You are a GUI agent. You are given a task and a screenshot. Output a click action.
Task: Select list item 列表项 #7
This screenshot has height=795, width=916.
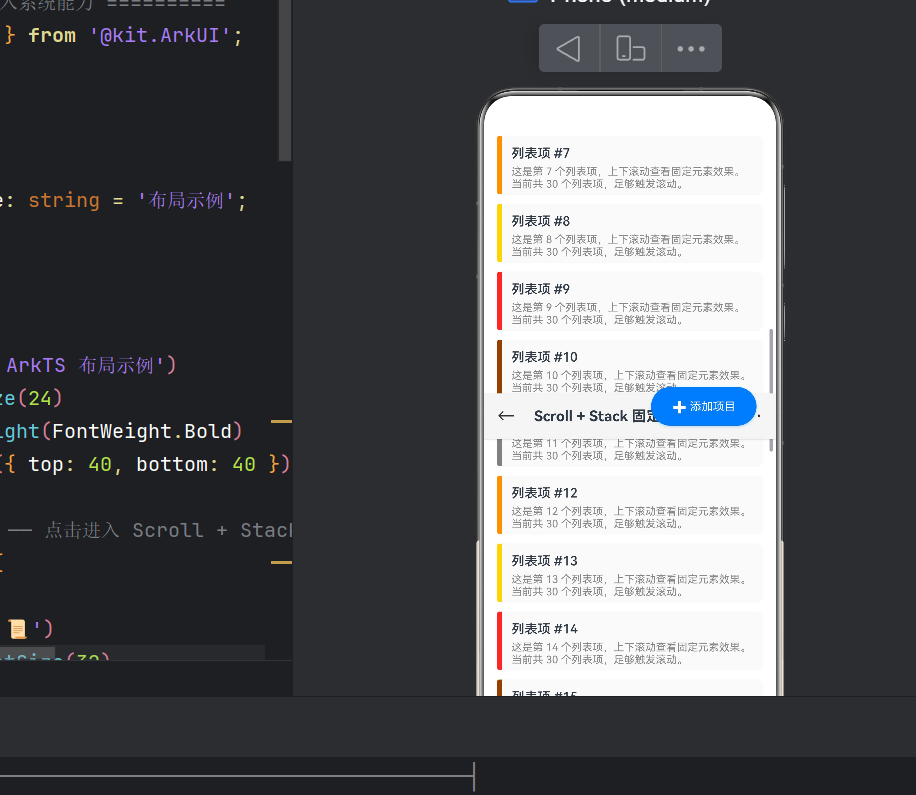coord(630,165)
